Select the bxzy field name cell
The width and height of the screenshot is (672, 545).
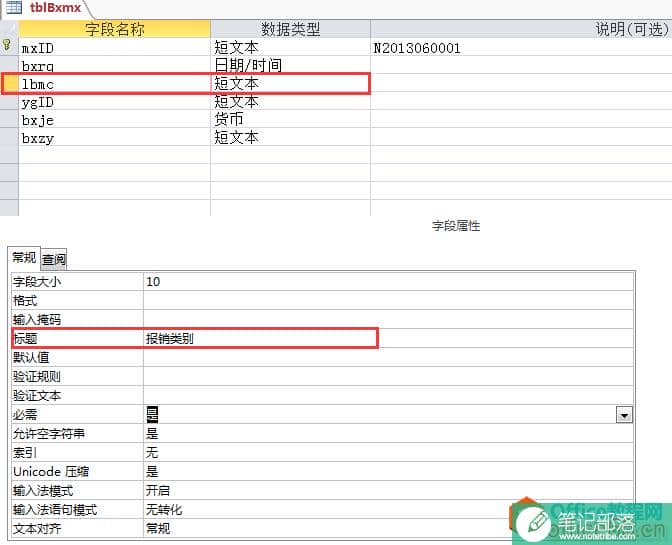pyautogui.click(x=114, y=138)
